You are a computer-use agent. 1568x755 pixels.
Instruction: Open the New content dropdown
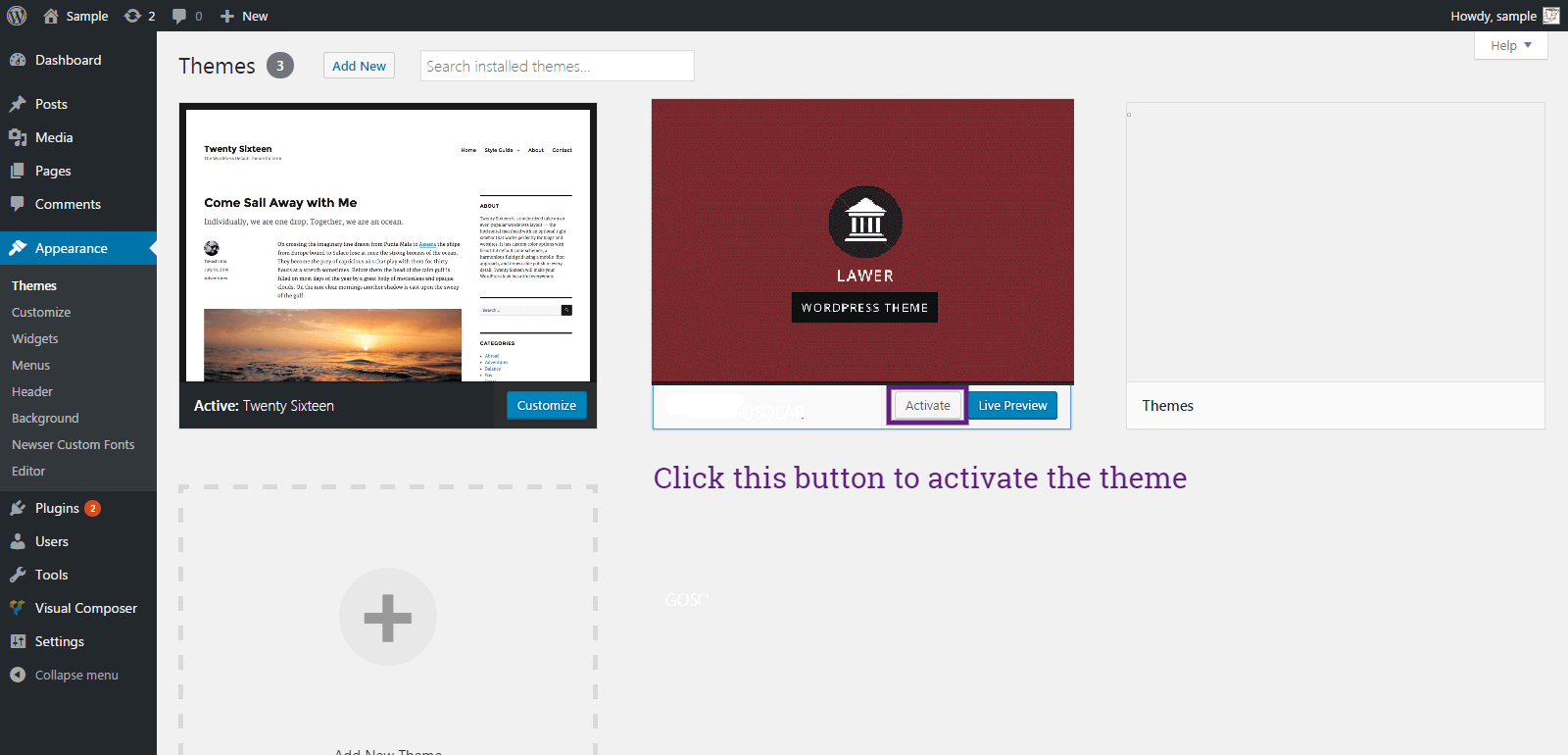[244, 16]
